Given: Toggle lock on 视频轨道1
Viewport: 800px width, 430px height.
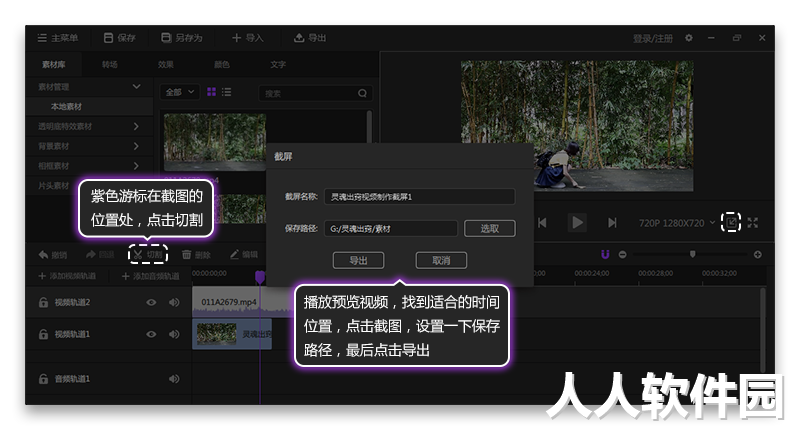Looking at the screenshot, I should tap(43, 335).
